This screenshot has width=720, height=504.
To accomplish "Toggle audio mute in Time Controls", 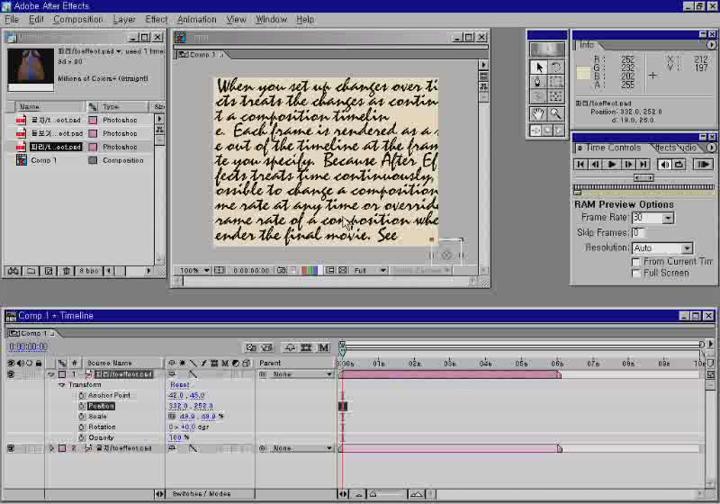I will pos(664,164).
